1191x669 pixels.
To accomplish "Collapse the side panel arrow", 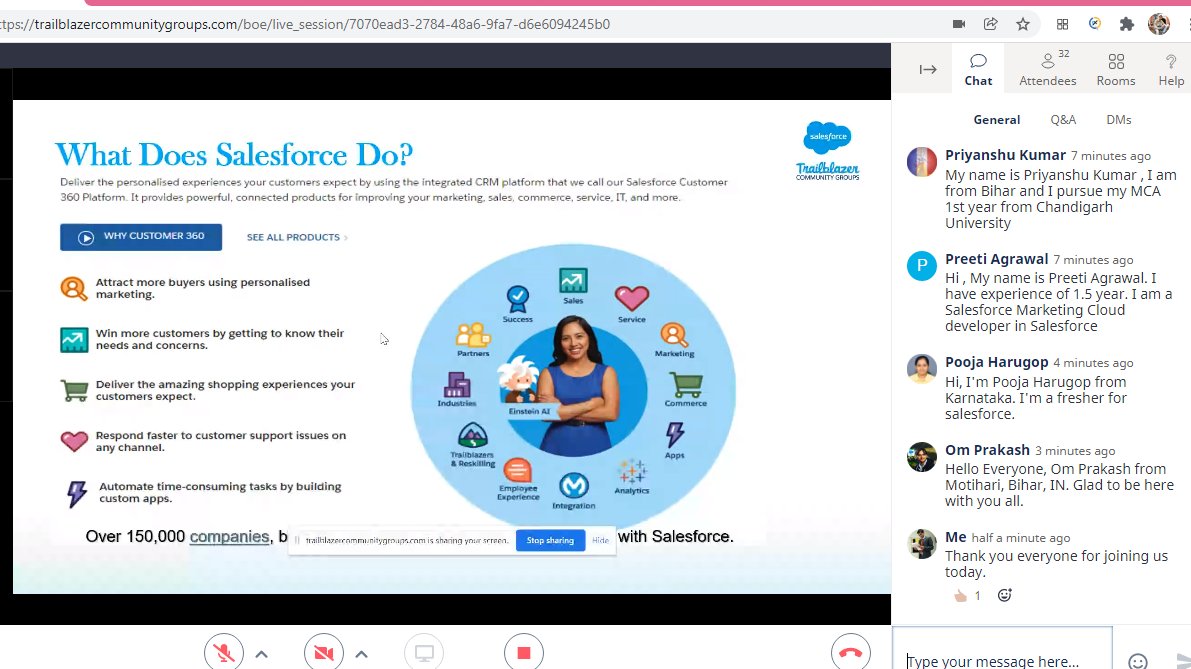I will point(927,69).
